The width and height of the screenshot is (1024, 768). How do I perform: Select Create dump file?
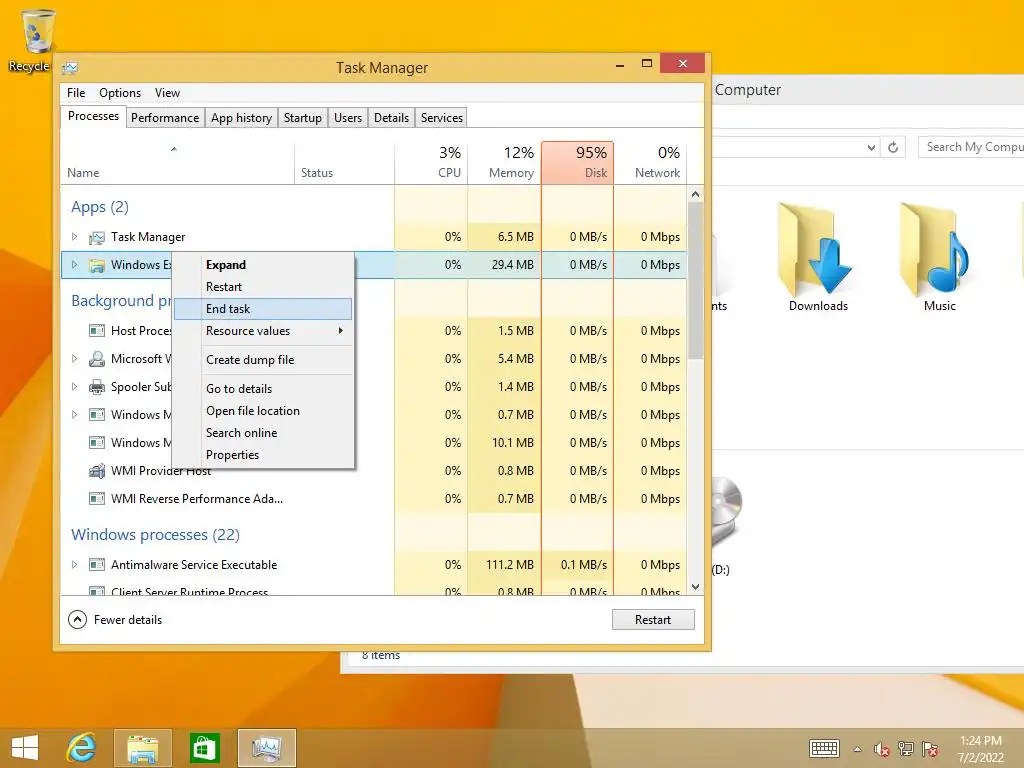[x=263, y=360]
